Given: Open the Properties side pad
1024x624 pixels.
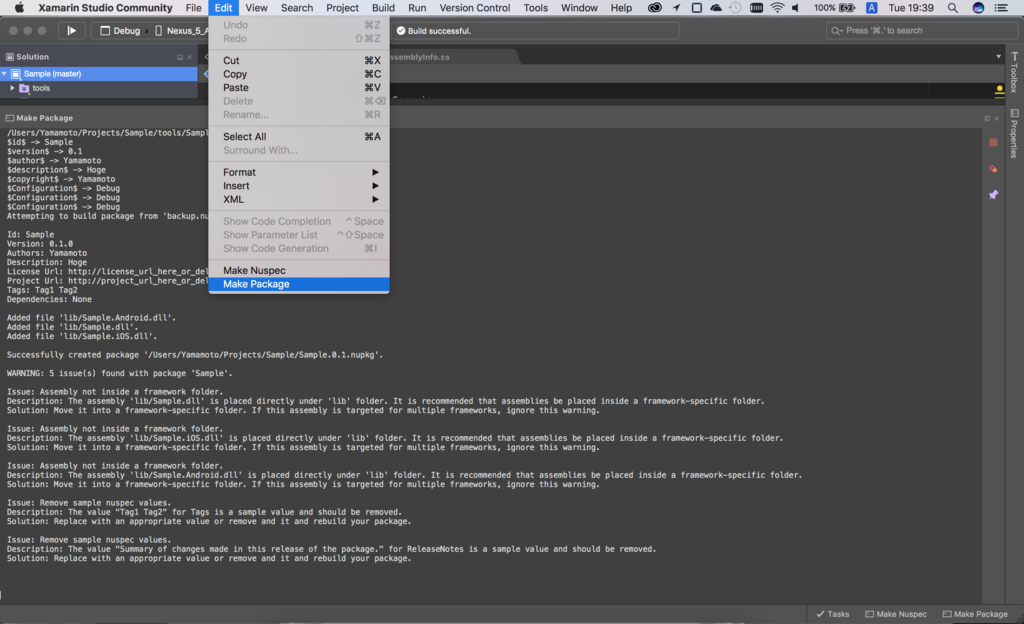Looking at the screenshot, I should point(1014,133).
